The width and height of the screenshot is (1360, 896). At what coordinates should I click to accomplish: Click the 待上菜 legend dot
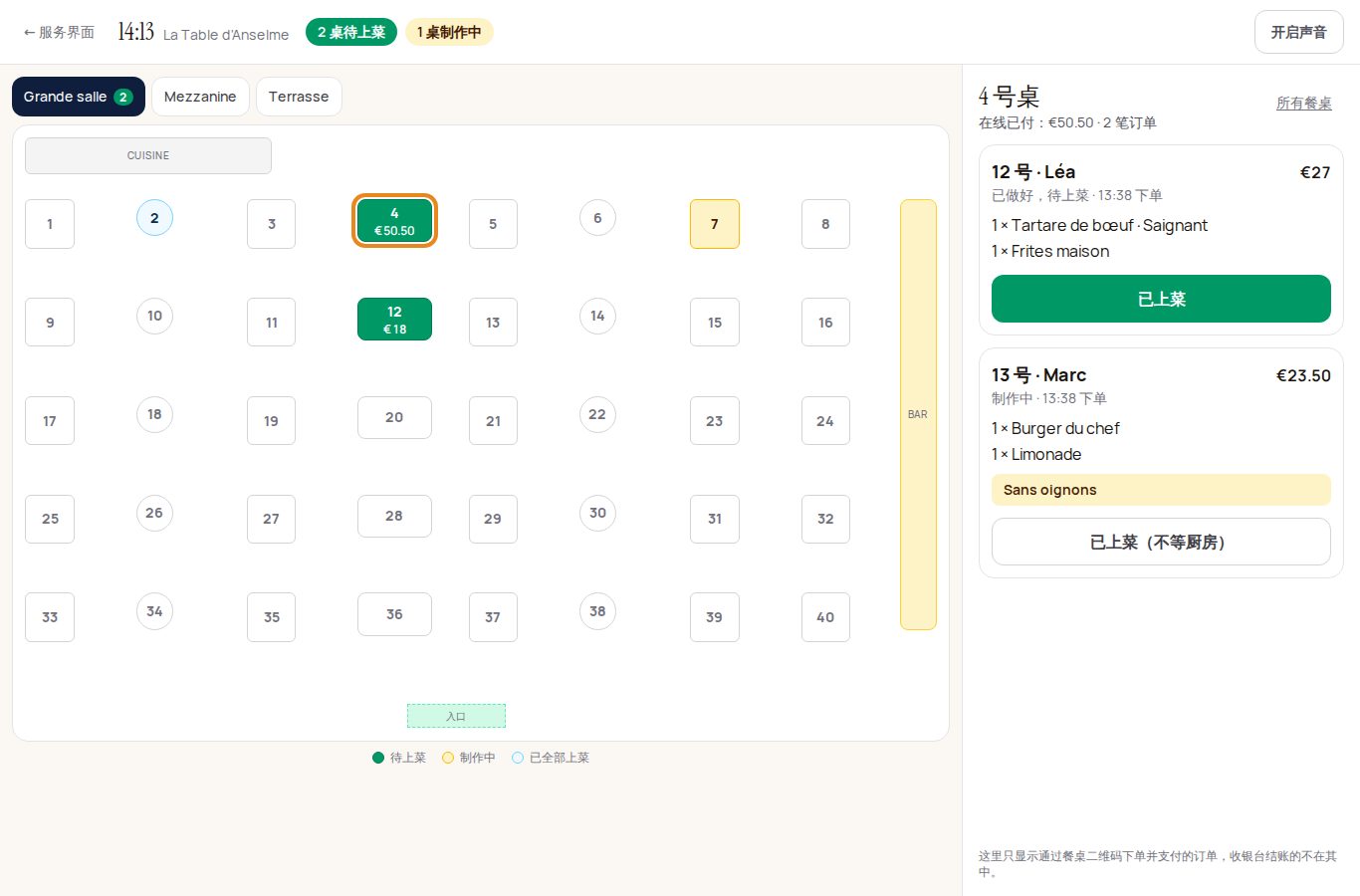pos(378,758)
